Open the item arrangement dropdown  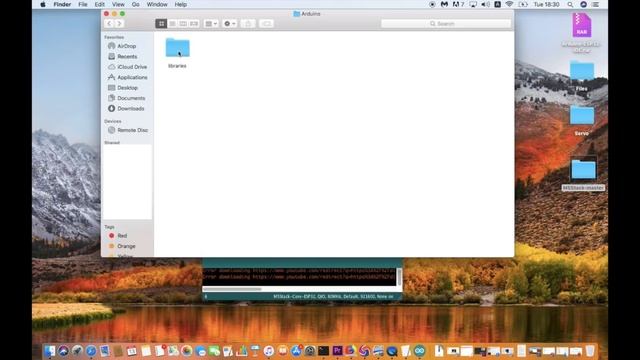pyautogui.click(x=211, y=24)
